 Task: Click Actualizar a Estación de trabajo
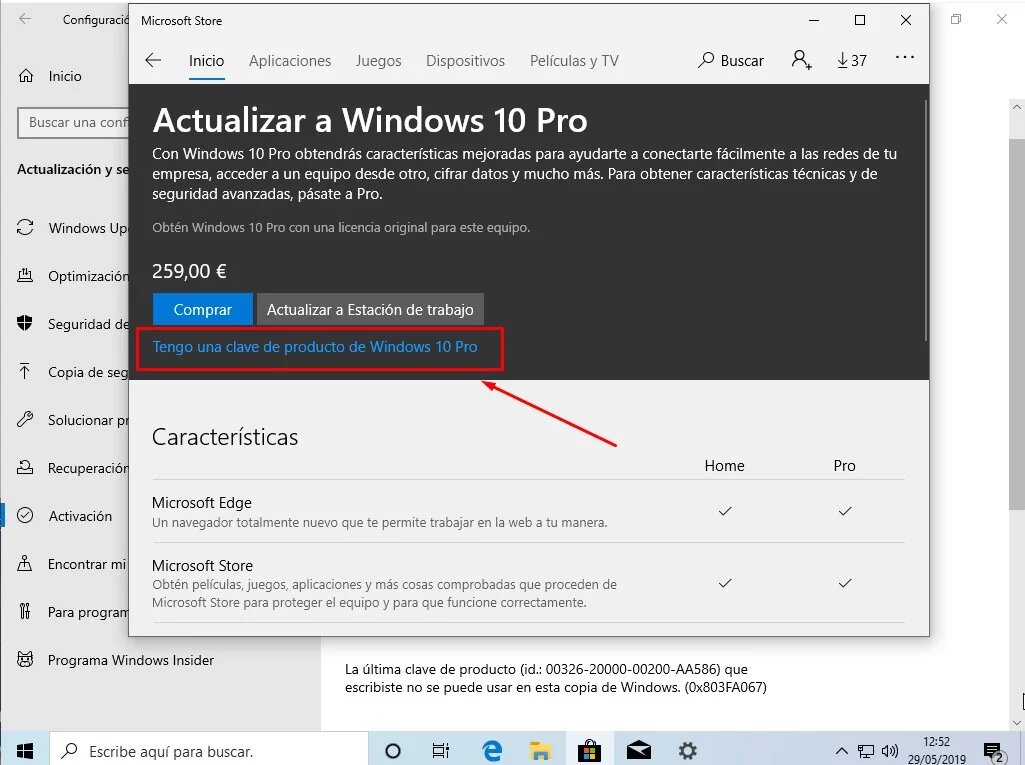(x=370, y=309)
